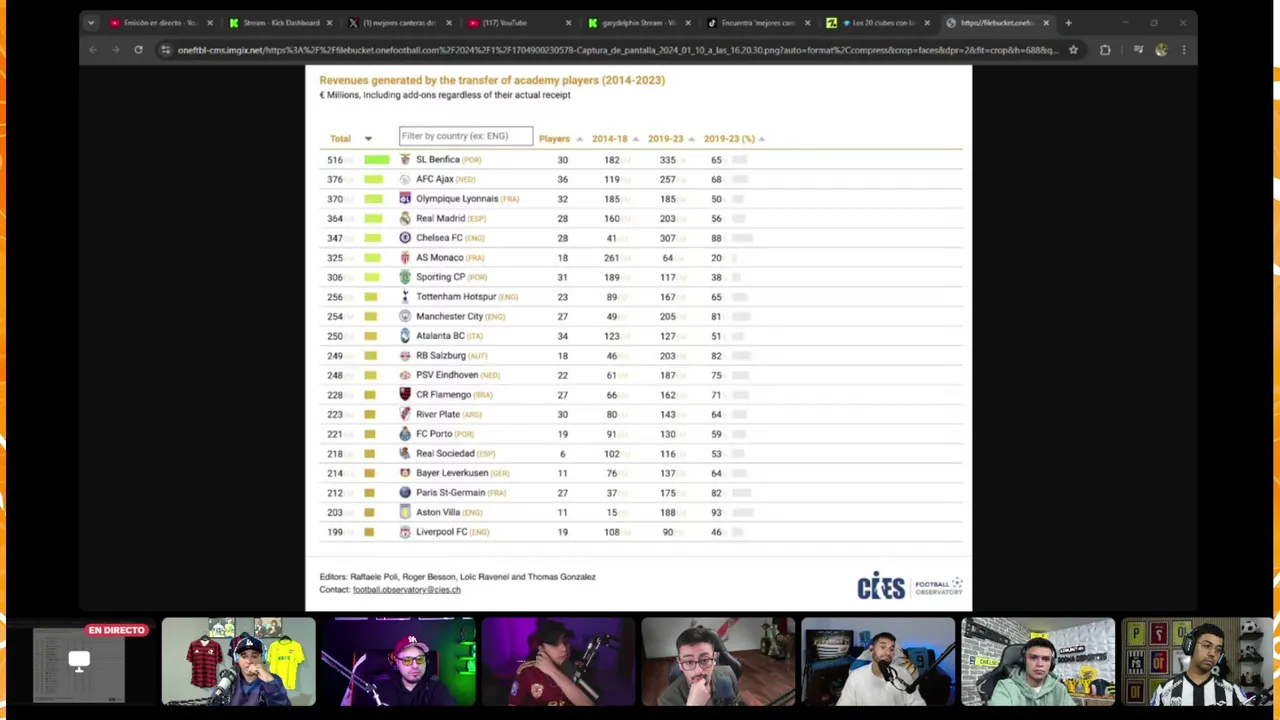Click the CR Flamengo club crest
The image size is (1280, 720).
tap(405, 395)
